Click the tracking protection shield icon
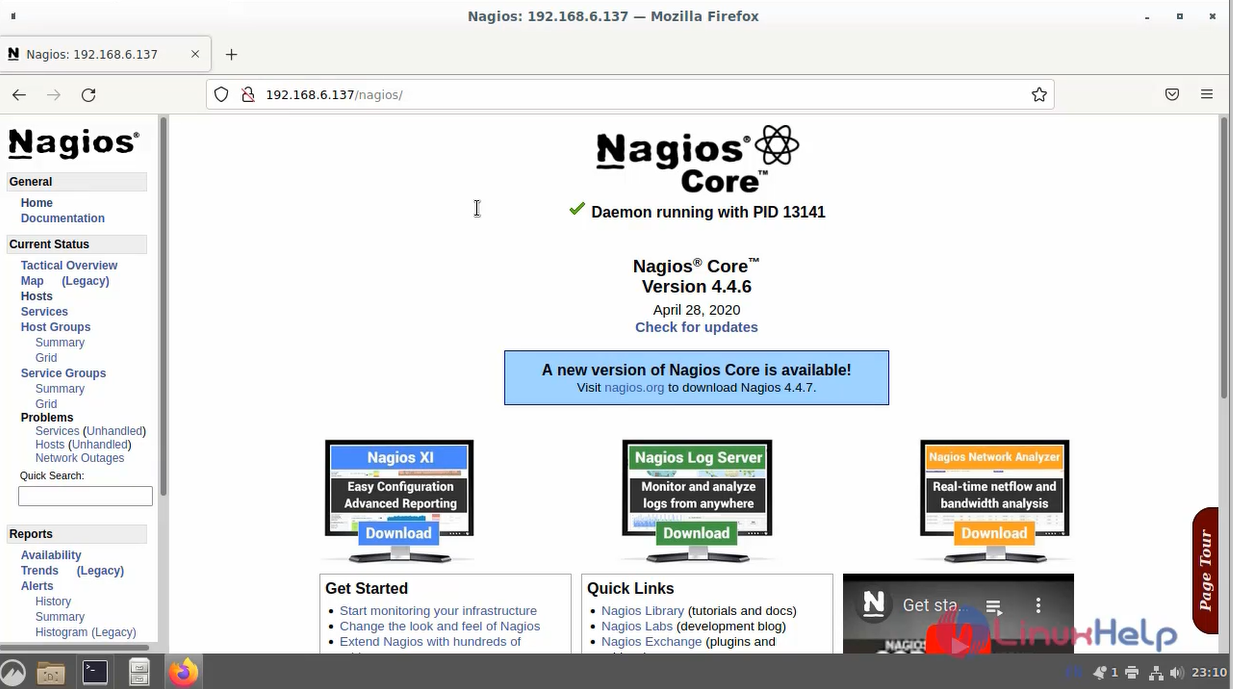The height and width of the screenshot is (689, 1233). click(x=221, y=94)
